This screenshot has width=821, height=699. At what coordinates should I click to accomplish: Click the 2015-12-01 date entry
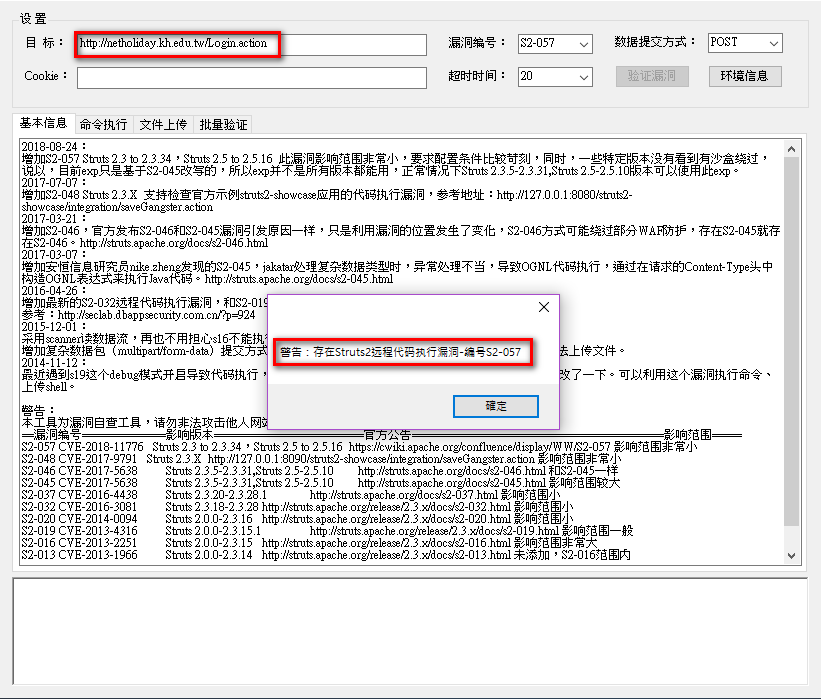tap(53, 327)
